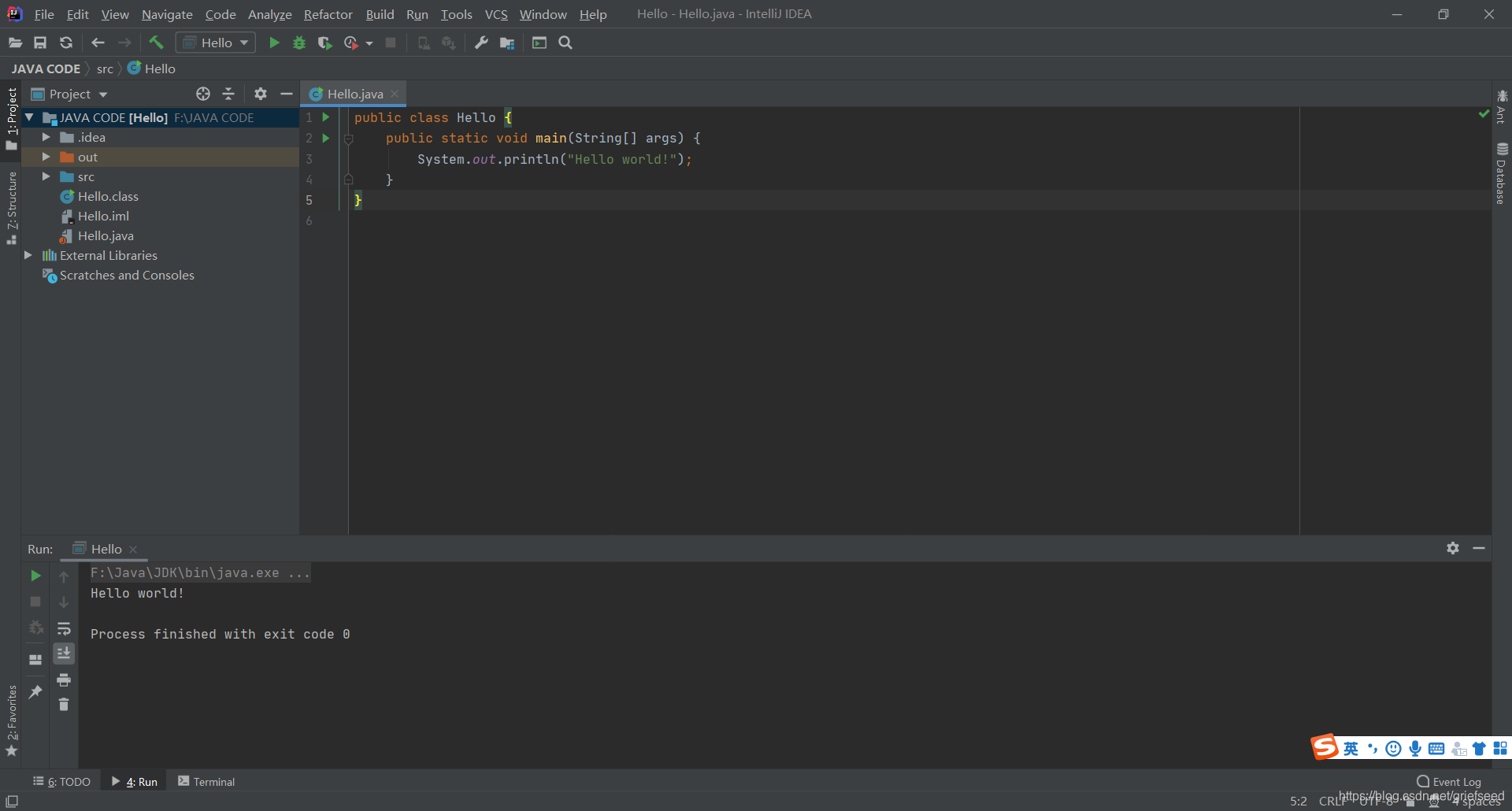Build project with the hammer icon
1512x811 pixels.
pos(156,43)
